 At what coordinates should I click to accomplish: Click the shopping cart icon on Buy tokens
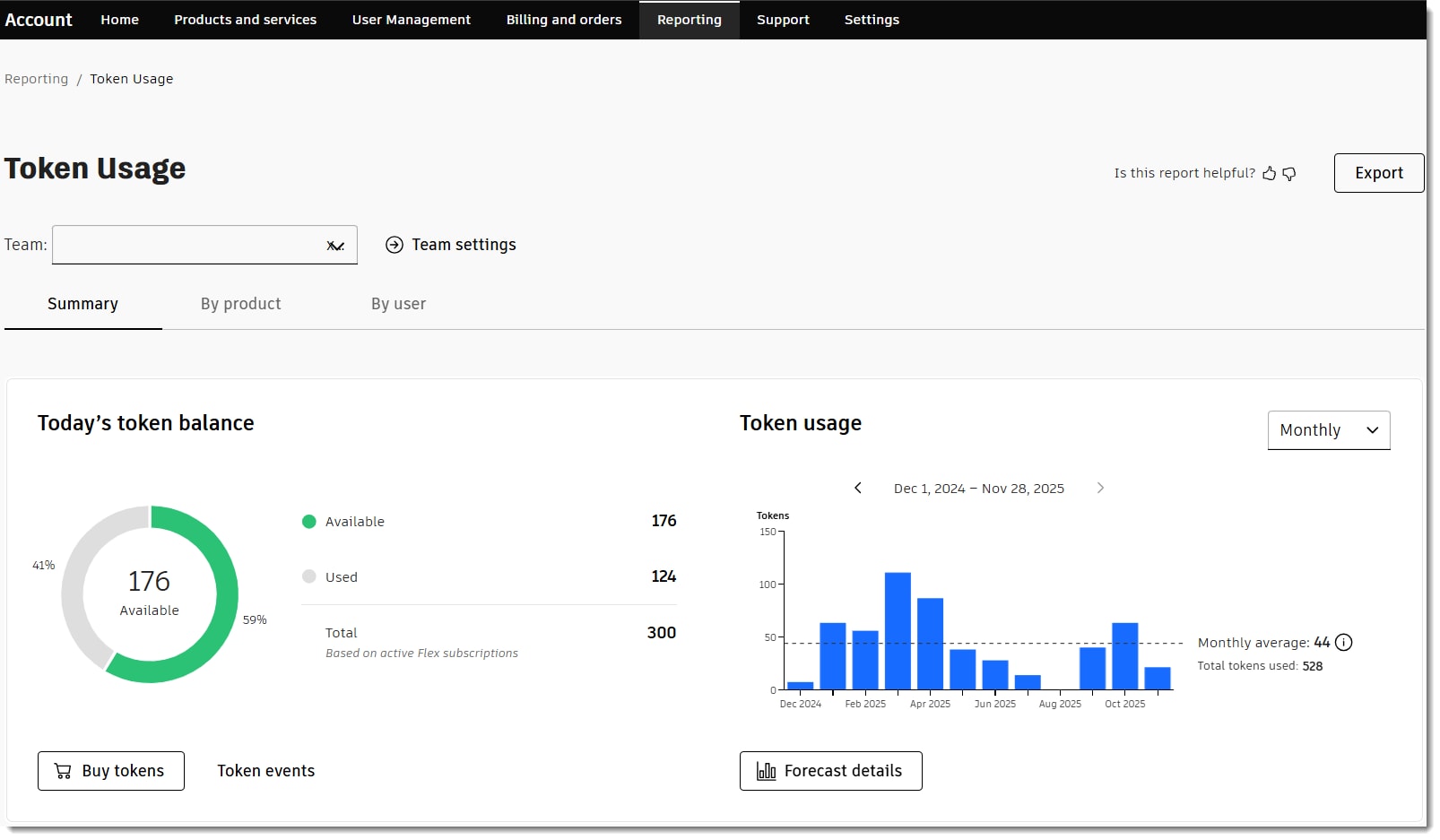click(63, 770)
